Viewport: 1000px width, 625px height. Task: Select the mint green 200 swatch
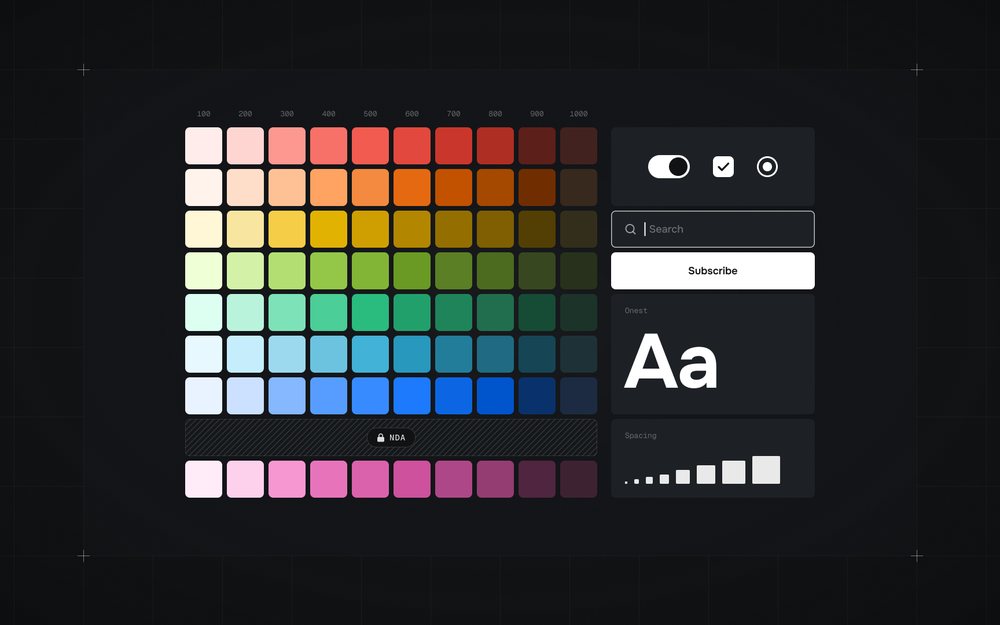pos(245,312)
